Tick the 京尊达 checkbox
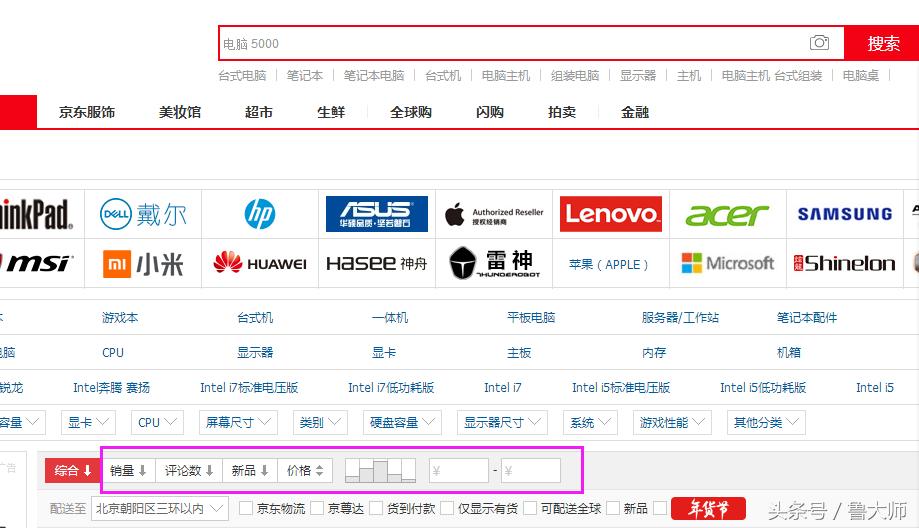This screenshot has width=919, height=528. [317, 508]
